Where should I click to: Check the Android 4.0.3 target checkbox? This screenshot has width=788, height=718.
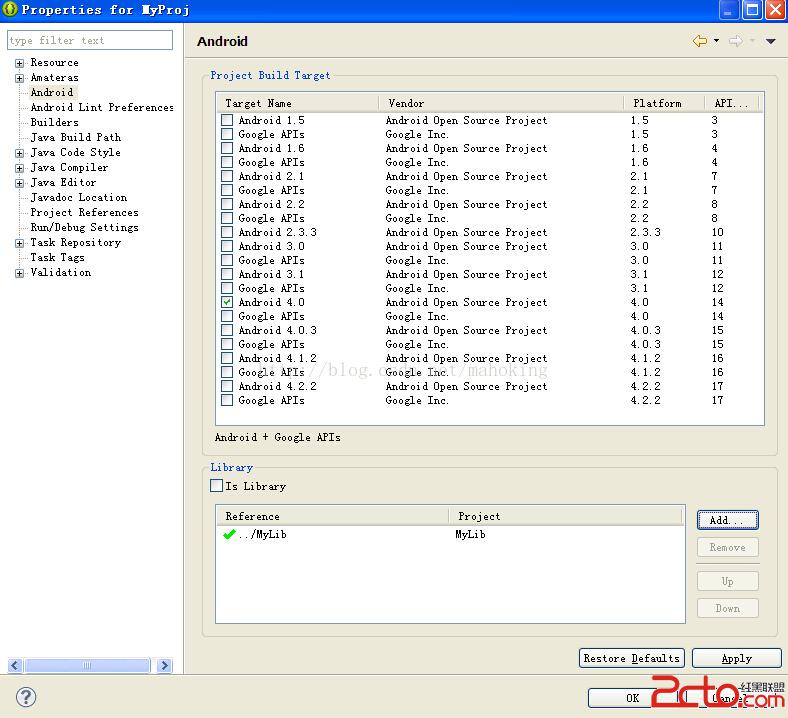pos(227,330)
